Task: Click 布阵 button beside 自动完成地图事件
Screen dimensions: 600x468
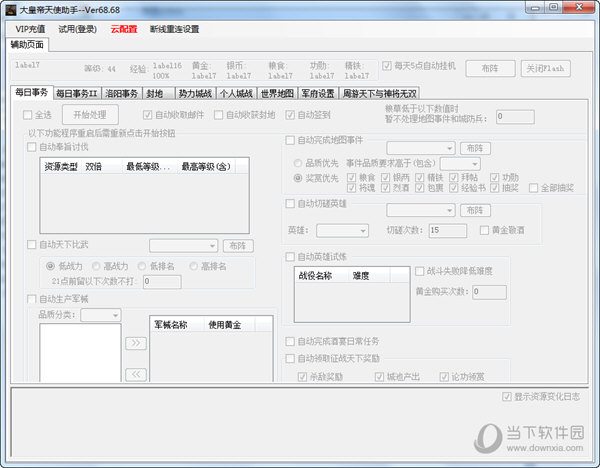Action: [x=475, y=148]
